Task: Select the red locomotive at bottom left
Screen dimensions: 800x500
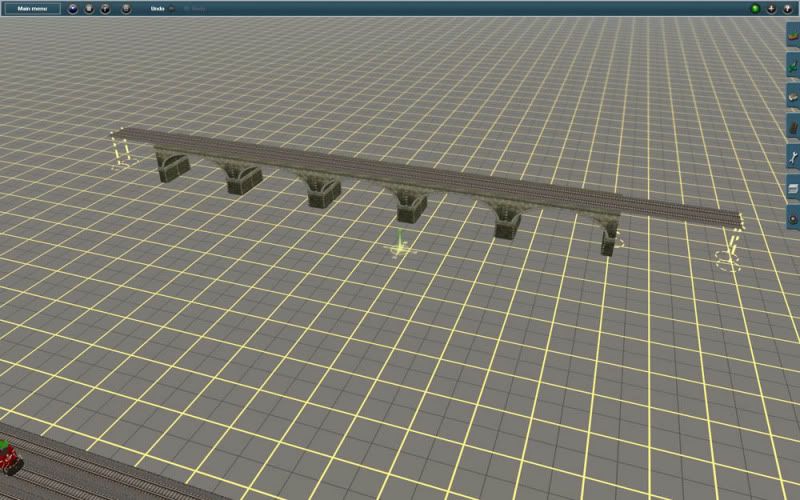Action: [x=9, y=457]
